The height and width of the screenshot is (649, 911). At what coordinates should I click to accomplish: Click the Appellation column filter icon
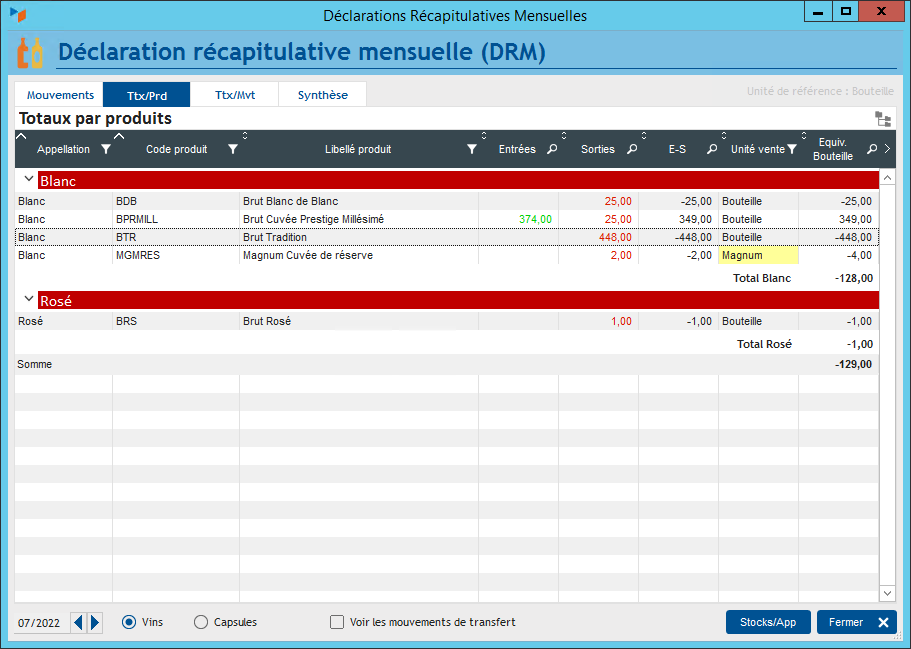point(106,149)
